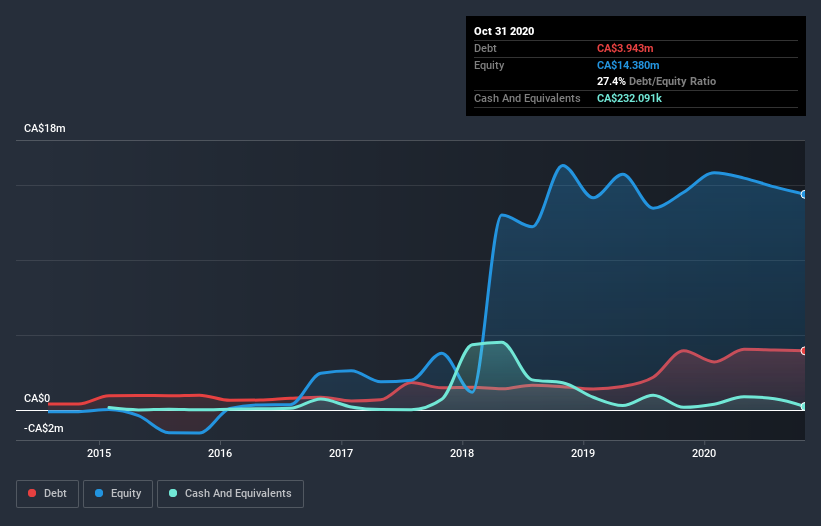Click the 2020 x-axis label
The width and height of the screenshot is (821, 526).
[704, 453]
